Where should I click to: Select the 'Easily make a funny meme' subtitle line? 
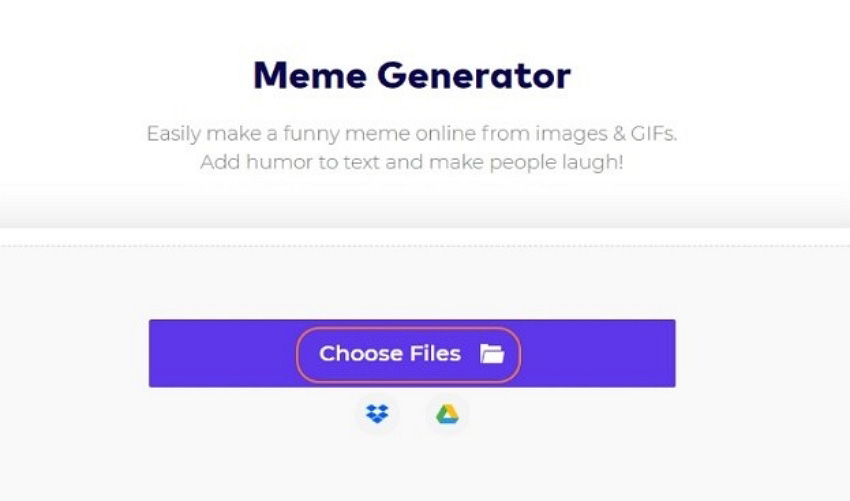[x=412, y=134]
